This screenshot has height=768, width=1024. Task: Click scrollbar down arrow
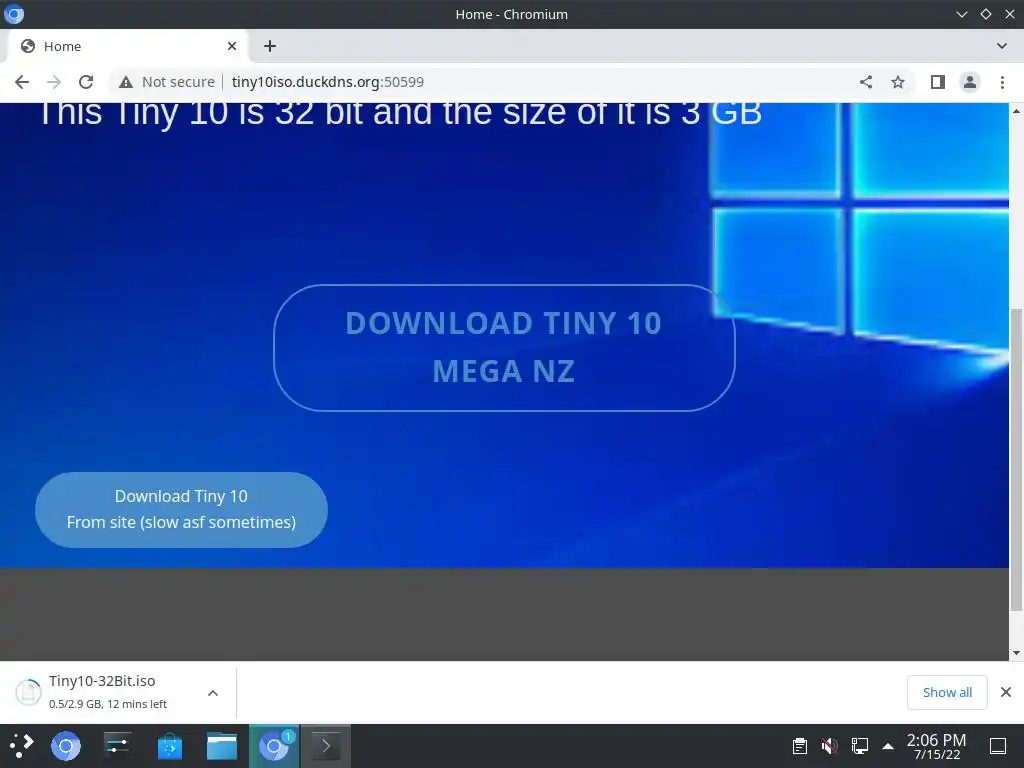[x=1016, y=653]
